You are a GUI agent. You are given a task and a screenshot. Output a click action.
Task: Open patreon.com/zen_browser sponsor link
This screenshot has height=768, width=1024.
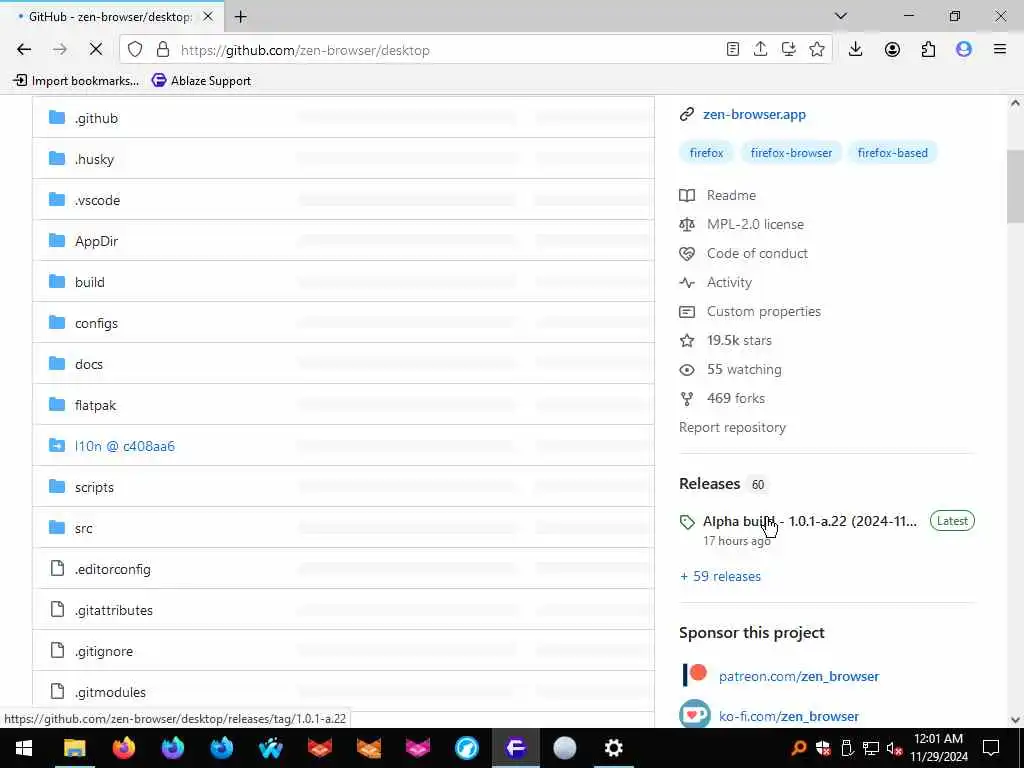point(799,677)
